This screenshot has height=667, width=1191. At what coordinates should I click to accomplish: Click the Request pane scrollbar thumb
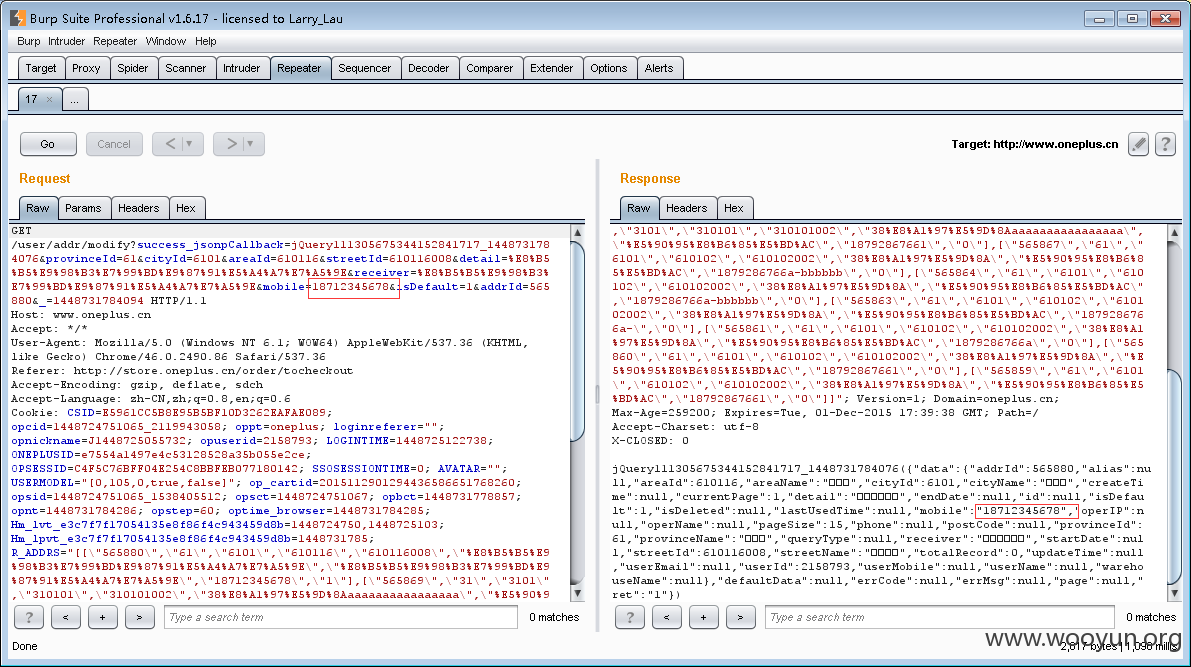coord(577,340)
